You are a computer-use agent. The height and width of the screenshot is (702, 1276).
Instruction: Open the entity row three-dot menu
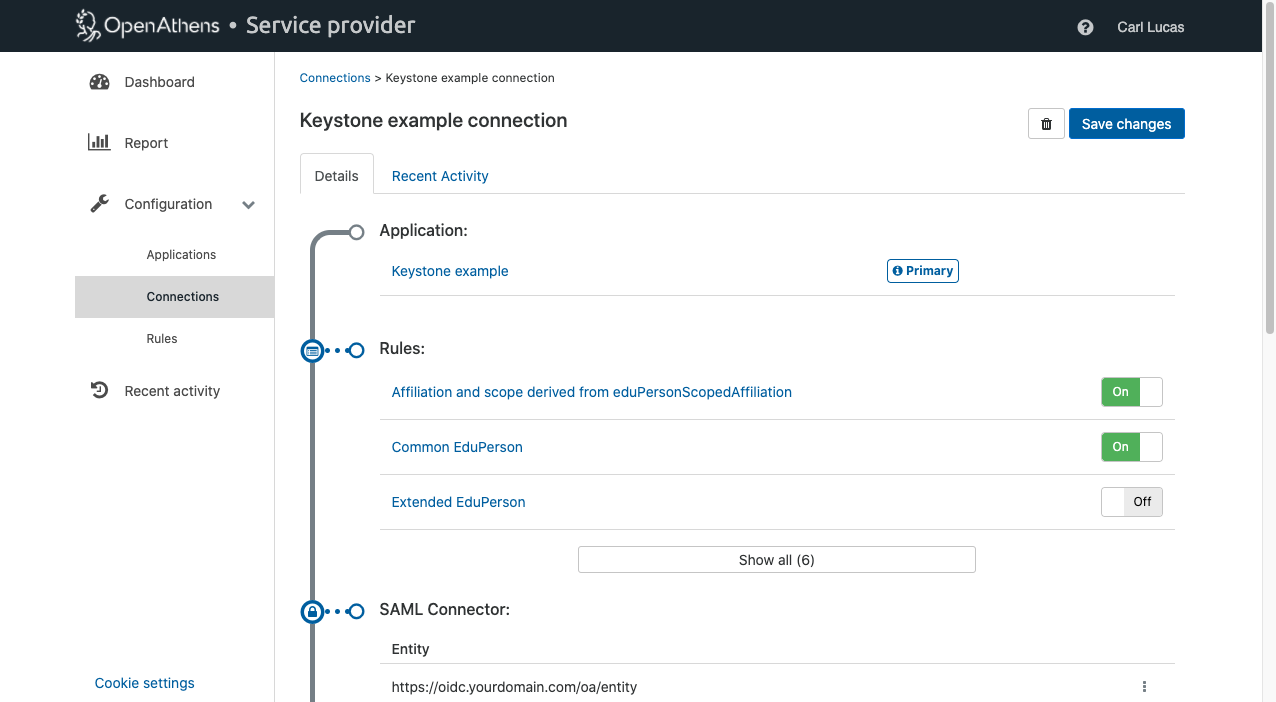pyautogui.click(x=1144, y=687)
